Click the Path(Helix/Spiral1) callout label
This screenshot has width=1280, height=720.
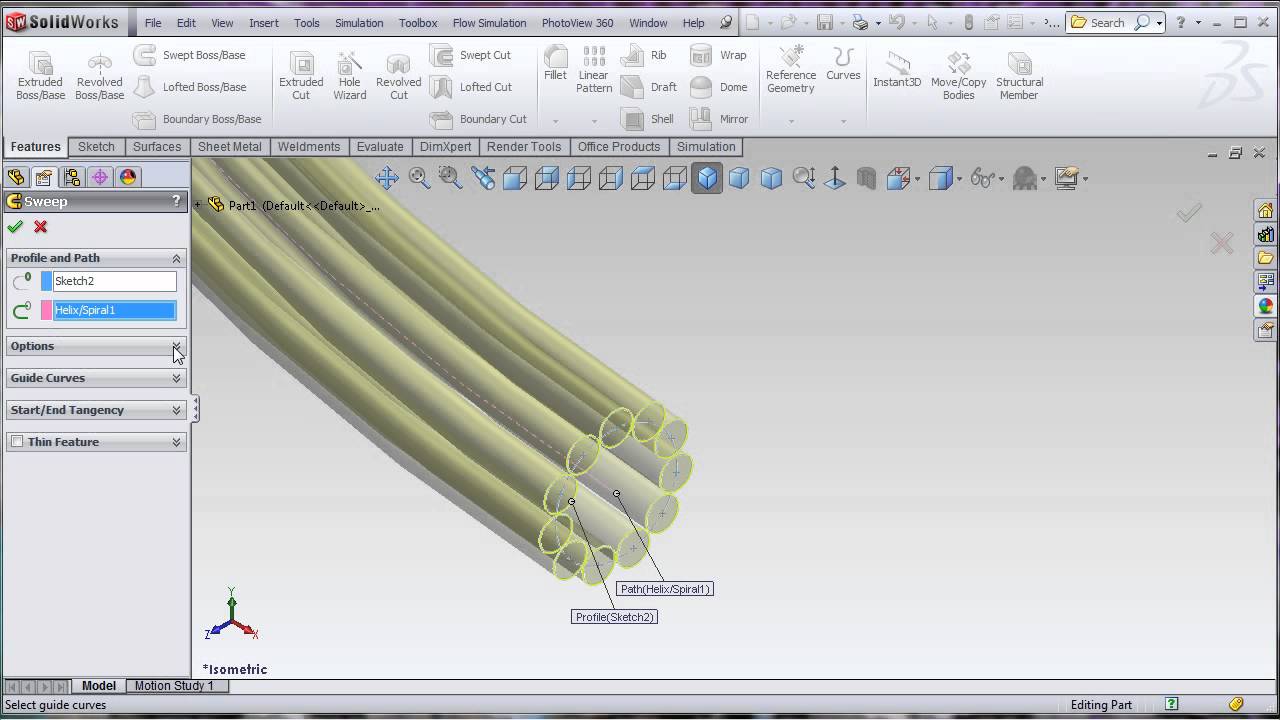coord(665,589)
